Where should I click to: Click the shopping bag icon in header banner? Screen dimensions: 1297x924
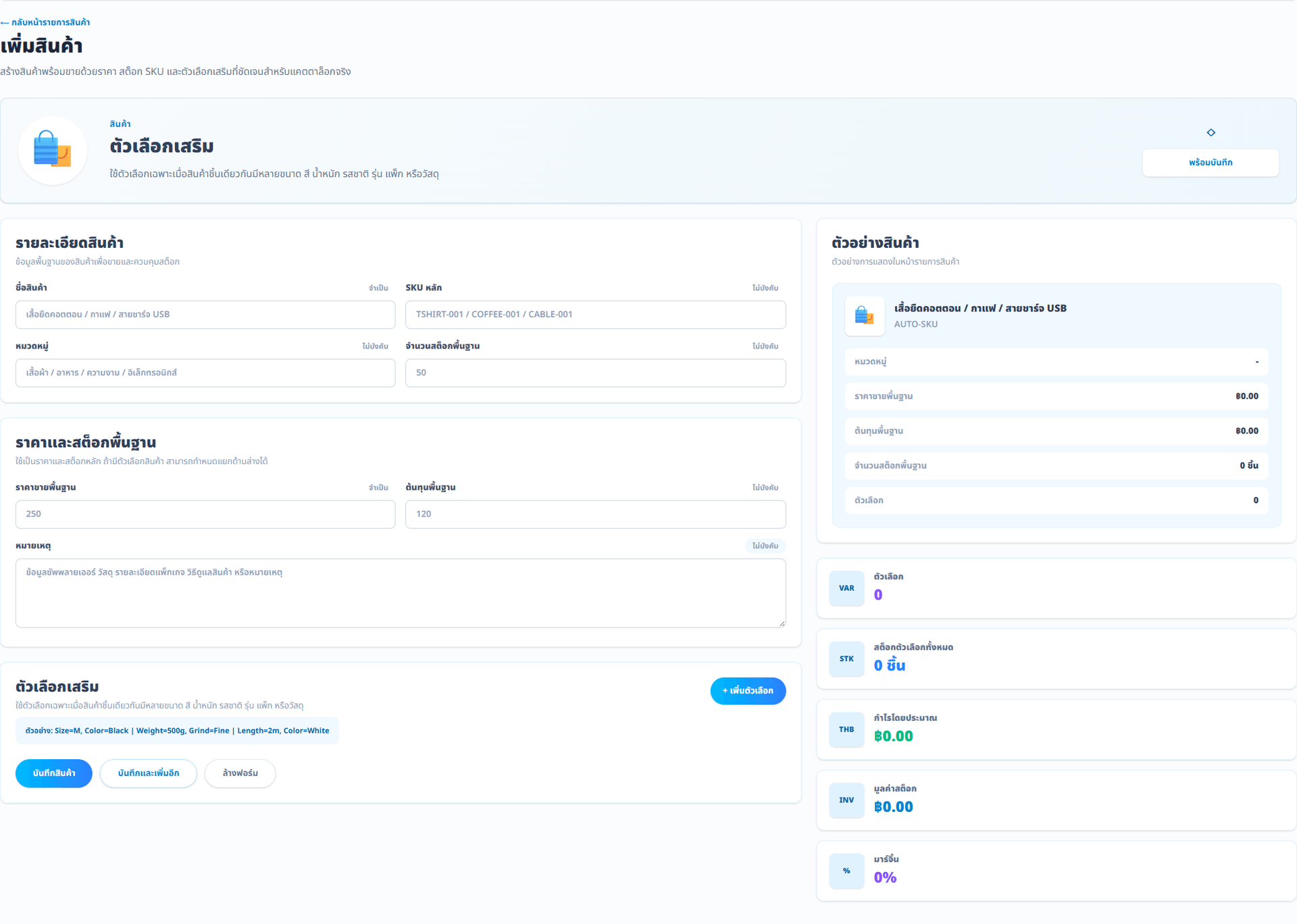[x=53, y=150]
